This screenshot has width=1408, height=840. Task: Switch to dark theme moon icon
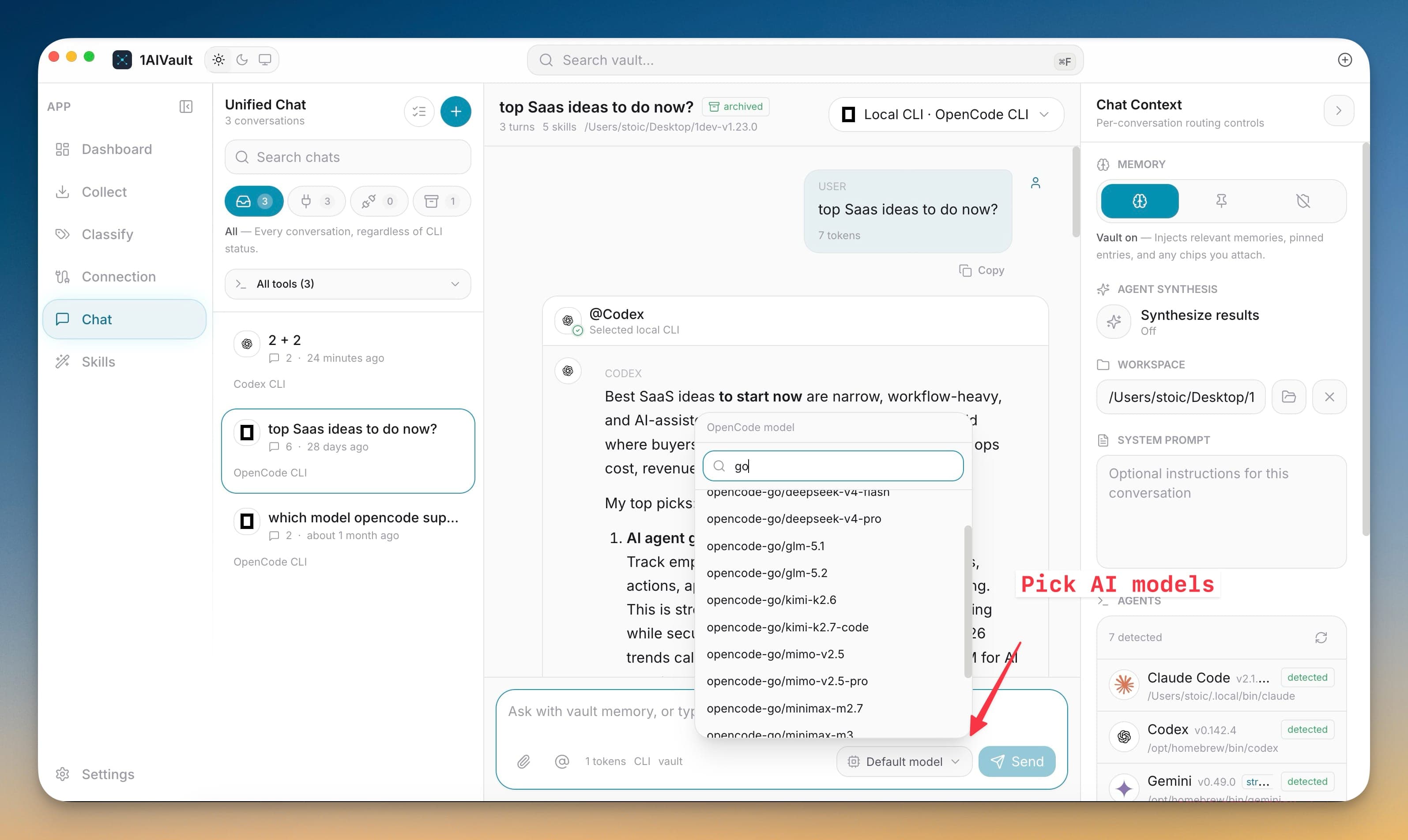[x=242, y=60]
